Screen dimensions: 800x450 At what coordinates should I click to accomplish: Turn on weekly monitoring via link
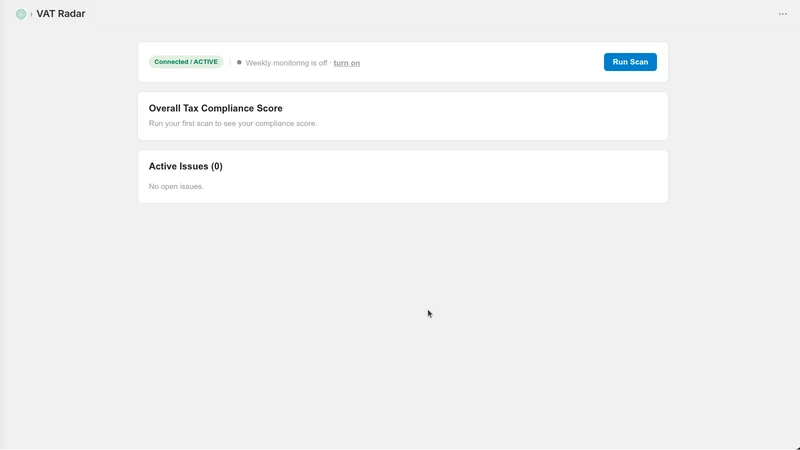[346, 63]
